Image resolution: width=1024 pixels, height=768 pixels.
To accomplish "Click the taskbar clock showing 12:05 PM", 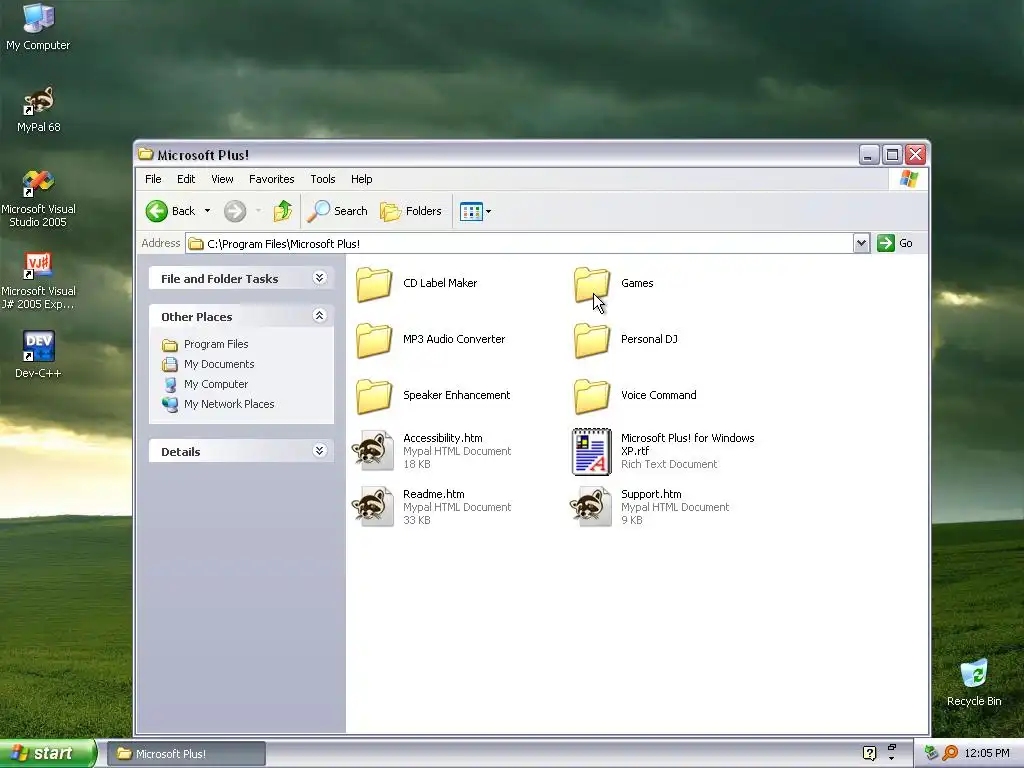I will (987, 753).
